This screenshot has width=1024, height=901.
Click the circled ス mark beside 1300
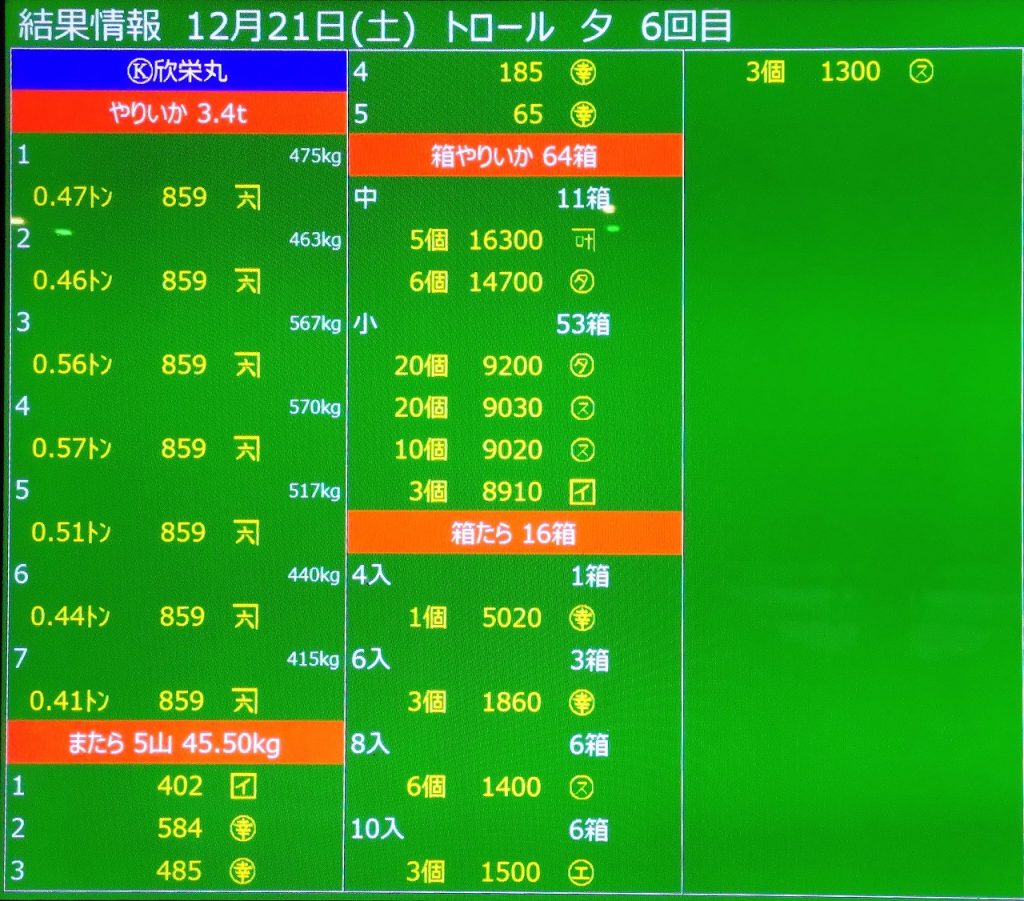pyautogui.click(x=921, y=72)
